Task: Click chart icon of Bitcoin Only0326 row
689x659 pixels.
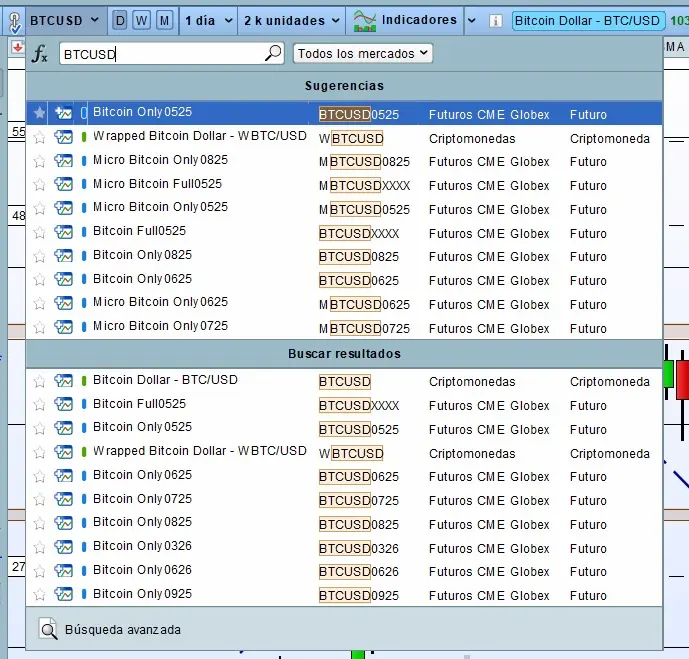Action: (x=64, y=547)
